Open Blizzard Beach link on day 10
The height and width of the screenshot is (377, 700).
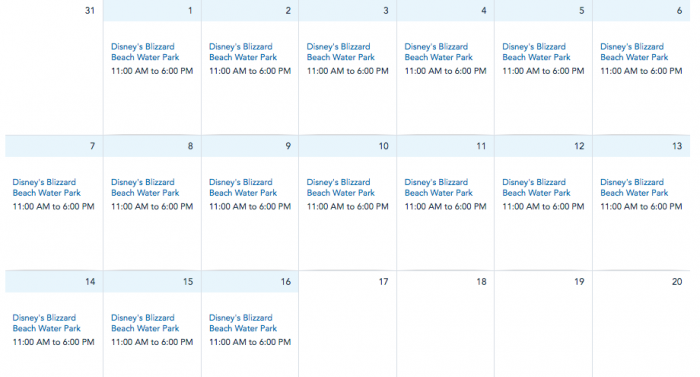pyautogui.click(x=341, y=188)
